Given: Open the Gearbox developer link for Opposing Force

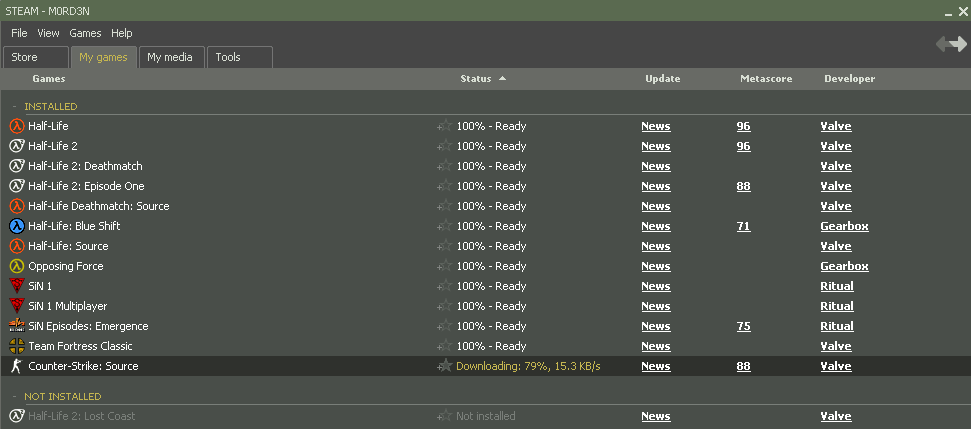Looking at the screenshot, I should tap(844, 266).
